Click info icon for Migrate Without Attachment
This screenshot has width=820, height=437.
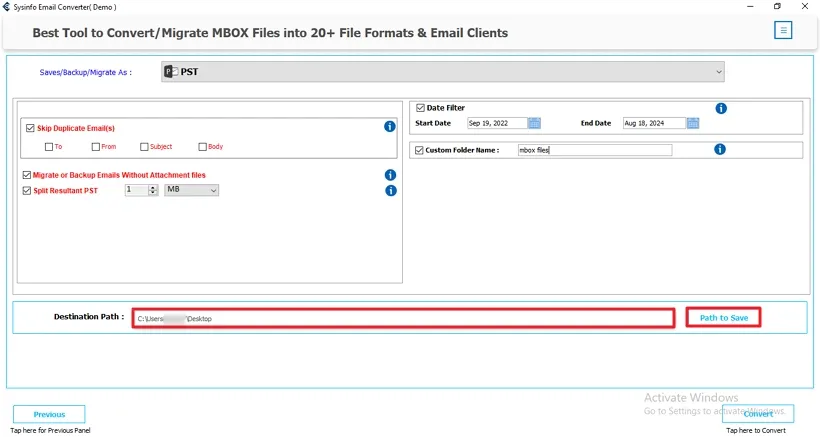click(390, 175)
